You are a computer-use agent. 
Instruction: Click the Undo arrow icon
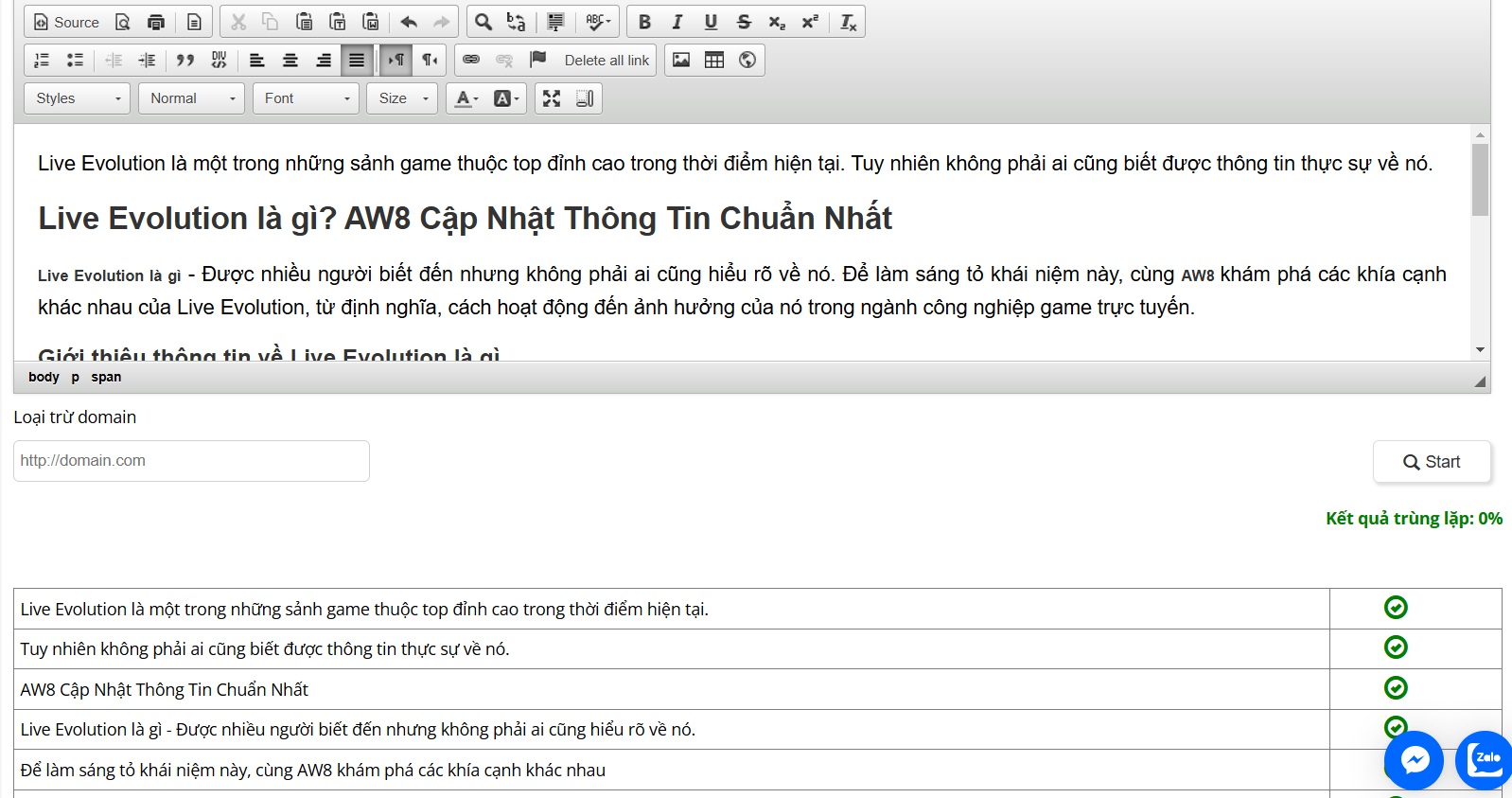tap(409, 22)
